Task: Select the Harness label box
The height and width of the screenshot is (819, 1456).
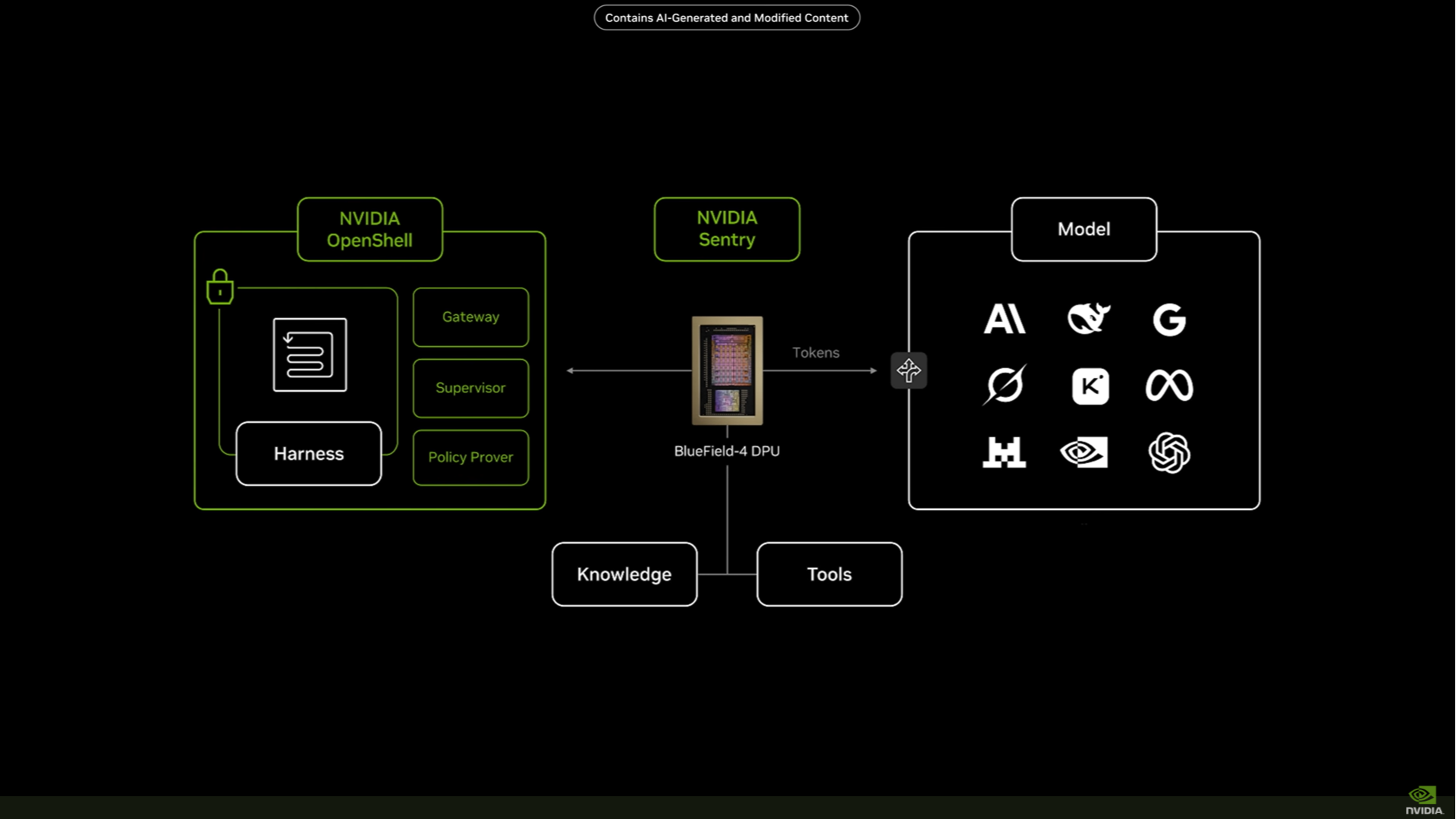Action: pos(309,454)
